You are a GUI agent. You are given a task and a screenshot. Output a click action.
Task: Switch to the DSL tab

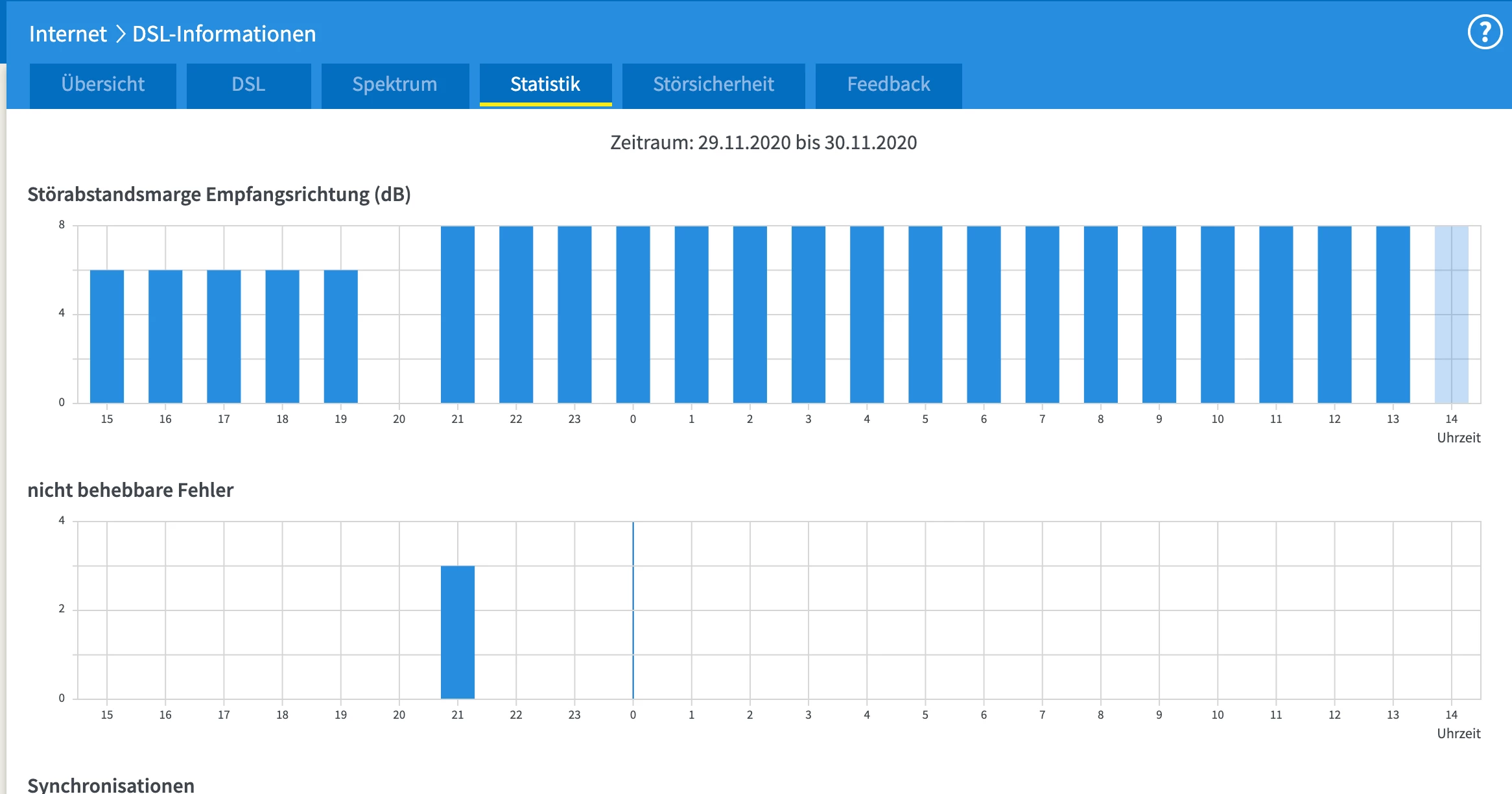248,84
